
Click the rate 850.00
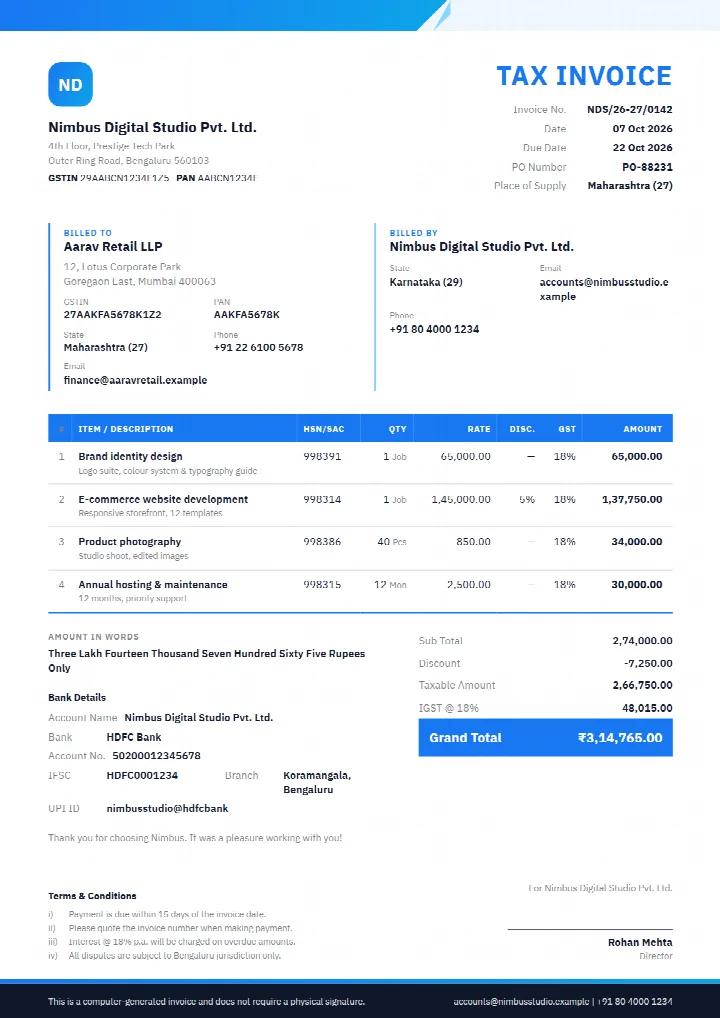(473, 541)
